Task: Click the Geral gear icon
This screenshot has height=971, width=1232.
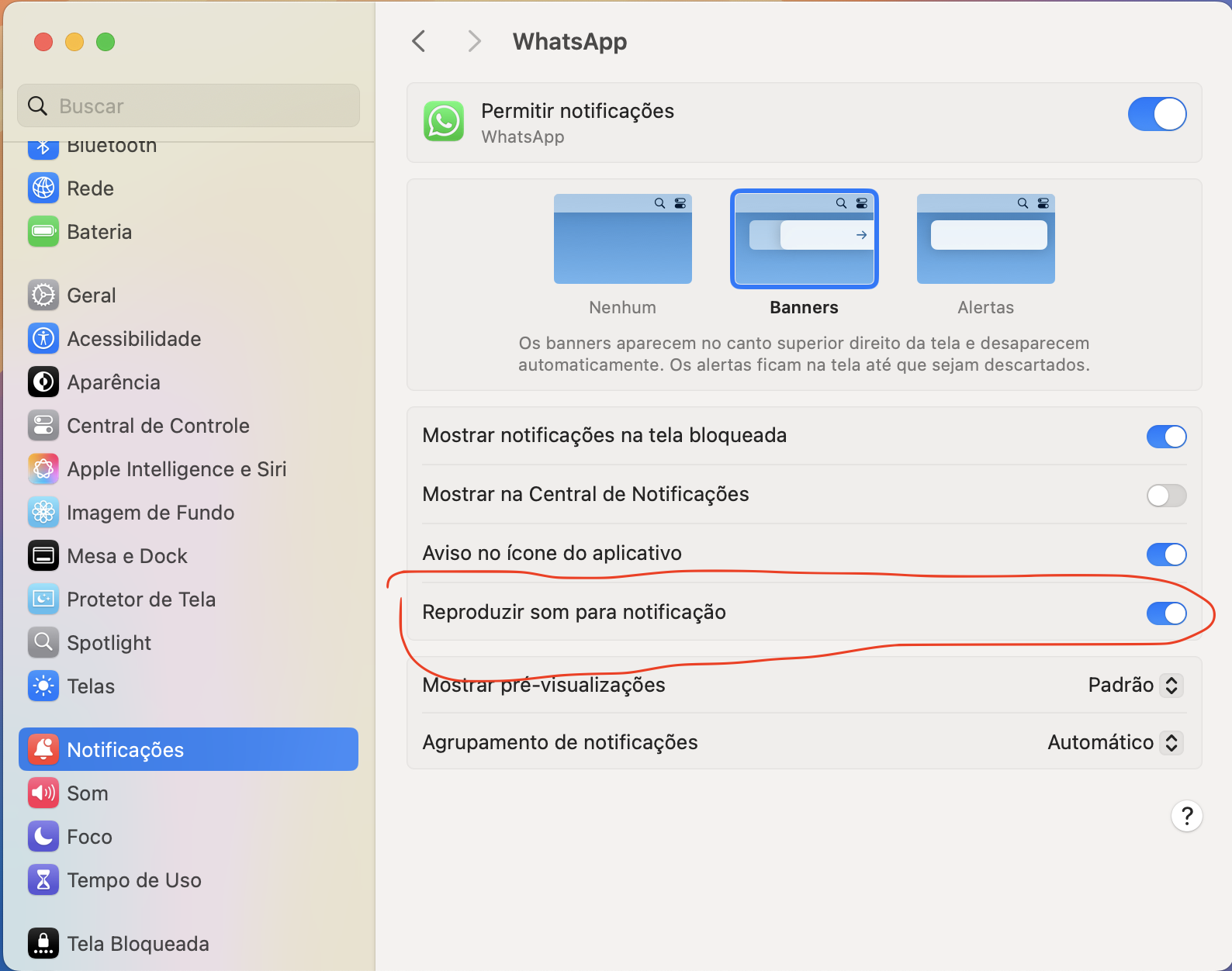Action: [x=43, y=295]
